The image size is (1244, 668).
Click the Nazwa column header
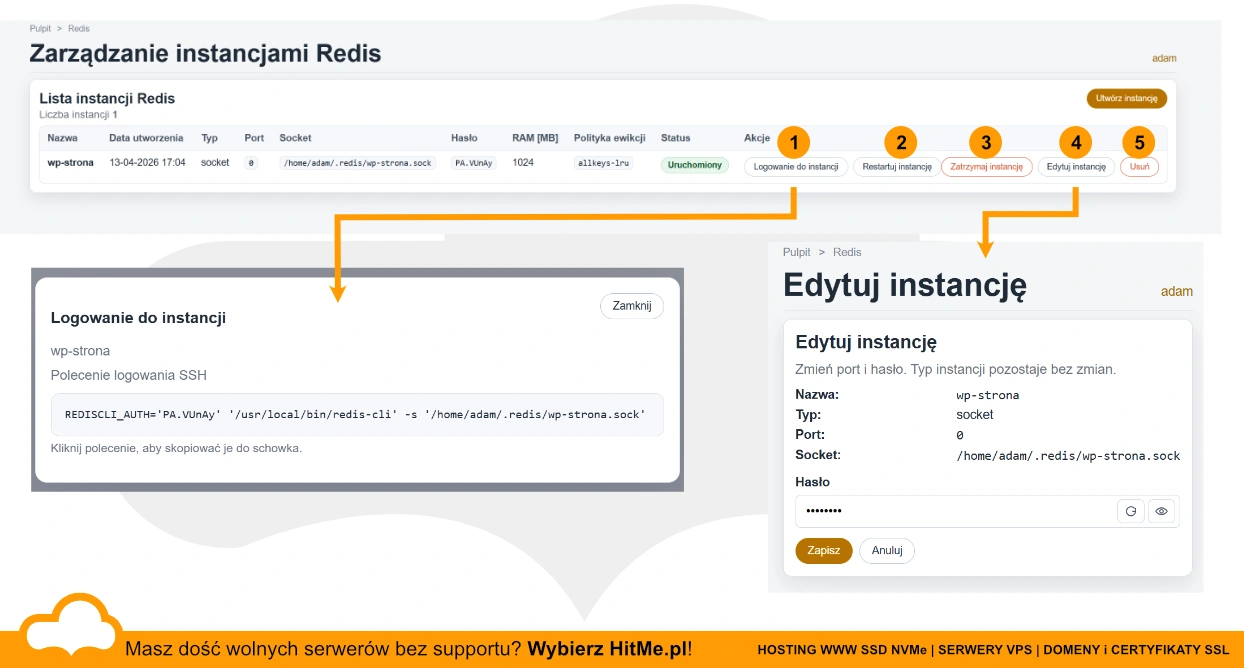click(62, 138)
